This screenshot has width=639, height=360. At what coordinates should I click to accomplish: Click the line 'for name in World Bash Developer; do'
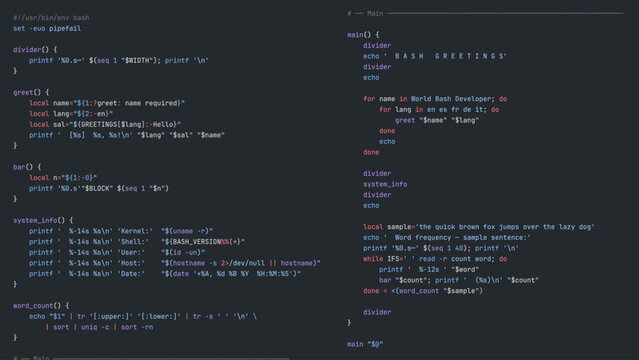[x=435, y=99]
